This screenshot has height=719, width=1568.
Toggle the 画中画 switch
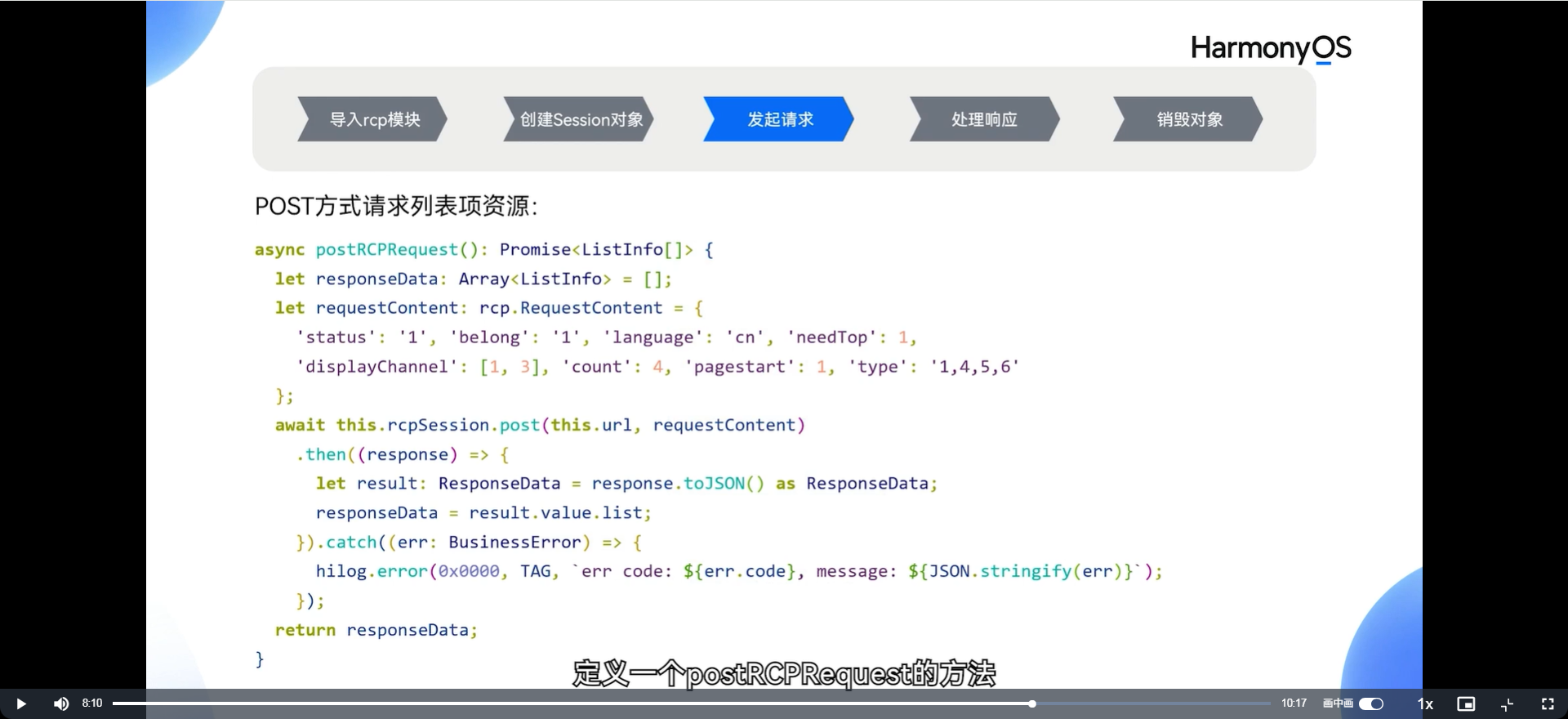[x=1371, y=703]
